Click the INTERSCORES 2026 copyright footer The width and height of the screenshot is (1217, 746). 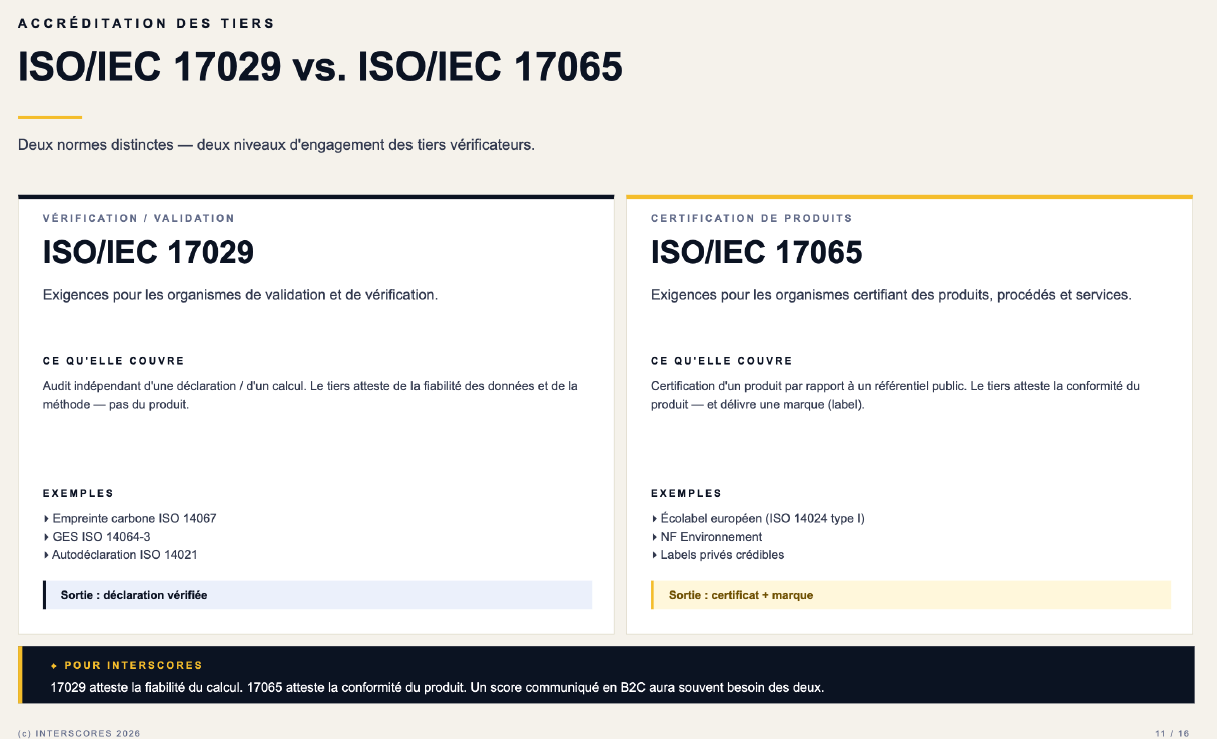click(79, 733)
